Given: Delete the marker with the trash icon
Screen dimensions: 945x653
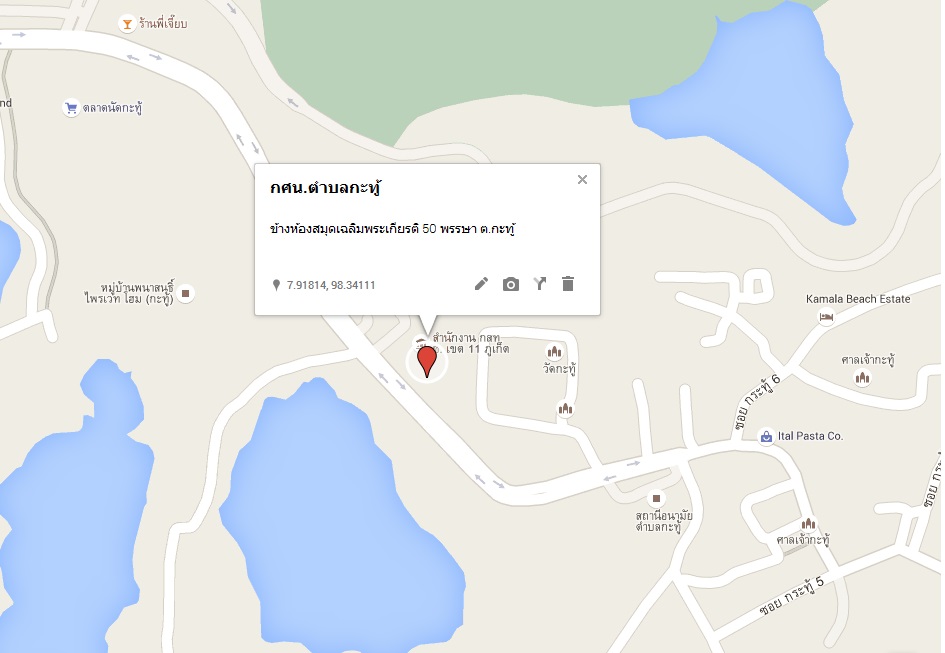Looking at the screenshot, I should [x=568, y=284].
